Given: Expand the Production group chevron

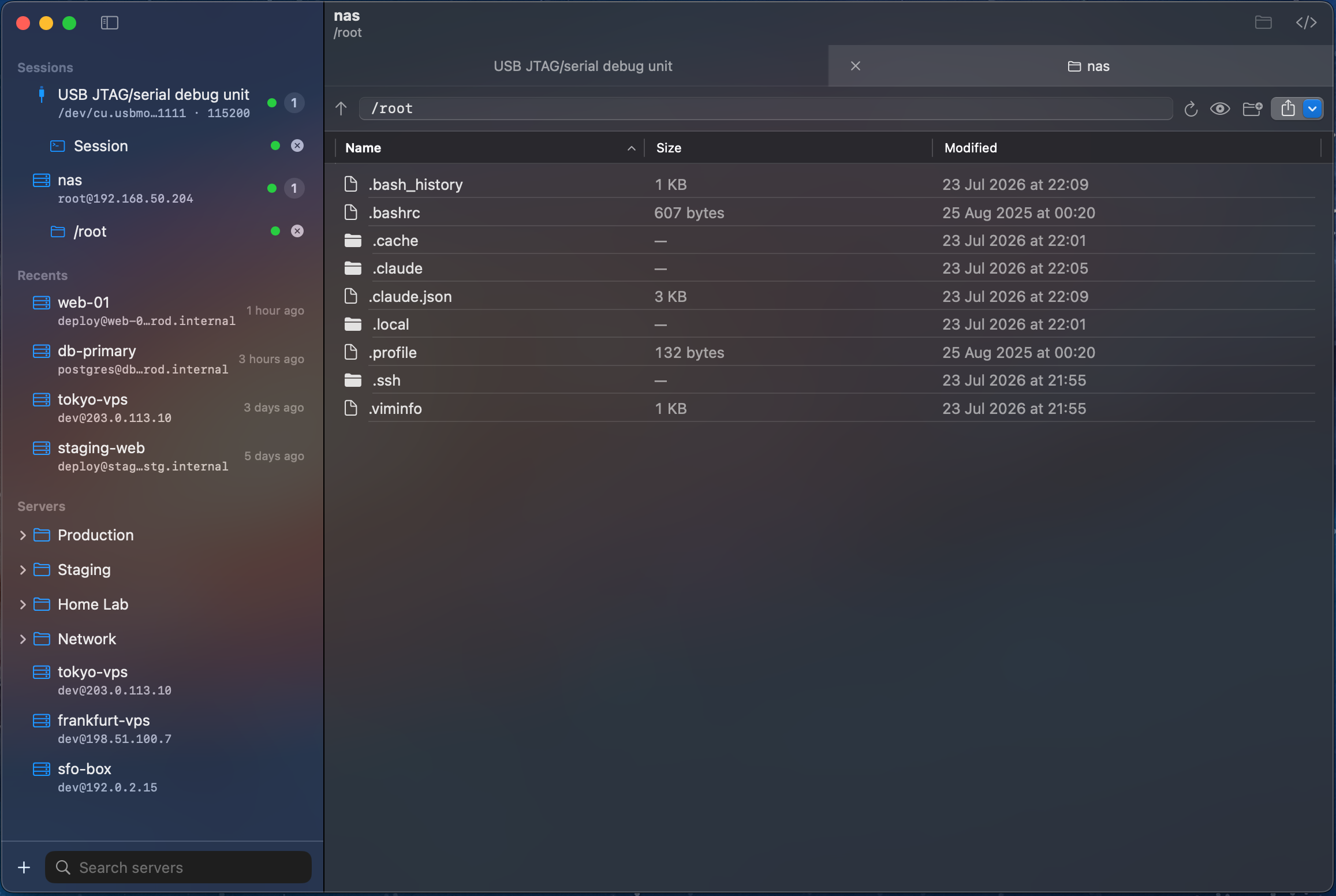Looking at the screenshot, I should 23,535.
